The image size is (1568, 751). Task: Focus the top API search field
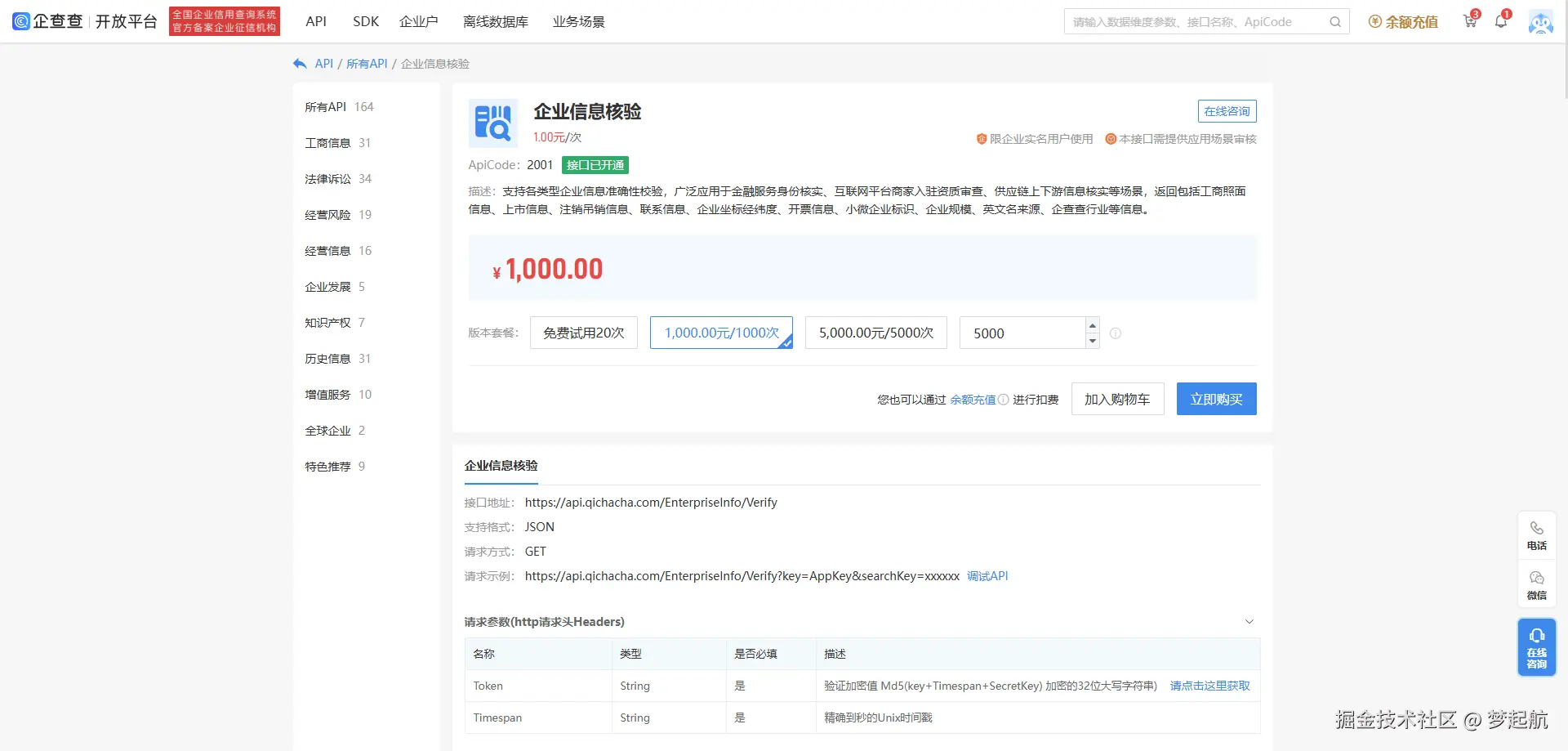1196,22
